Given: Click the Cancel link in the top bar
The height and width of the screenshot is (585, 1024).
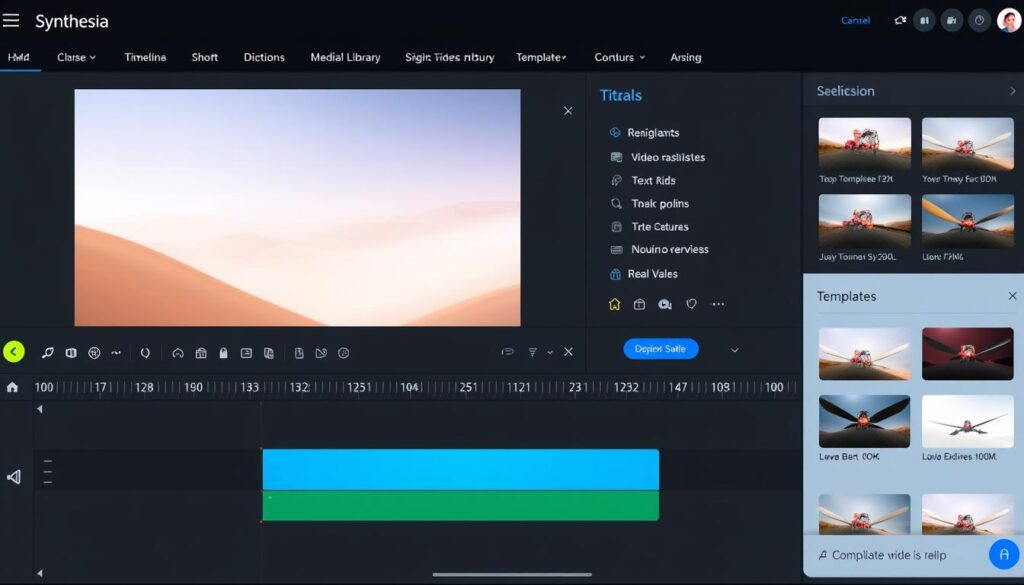Looking at the screenshot, I should [x=855, y=20].
